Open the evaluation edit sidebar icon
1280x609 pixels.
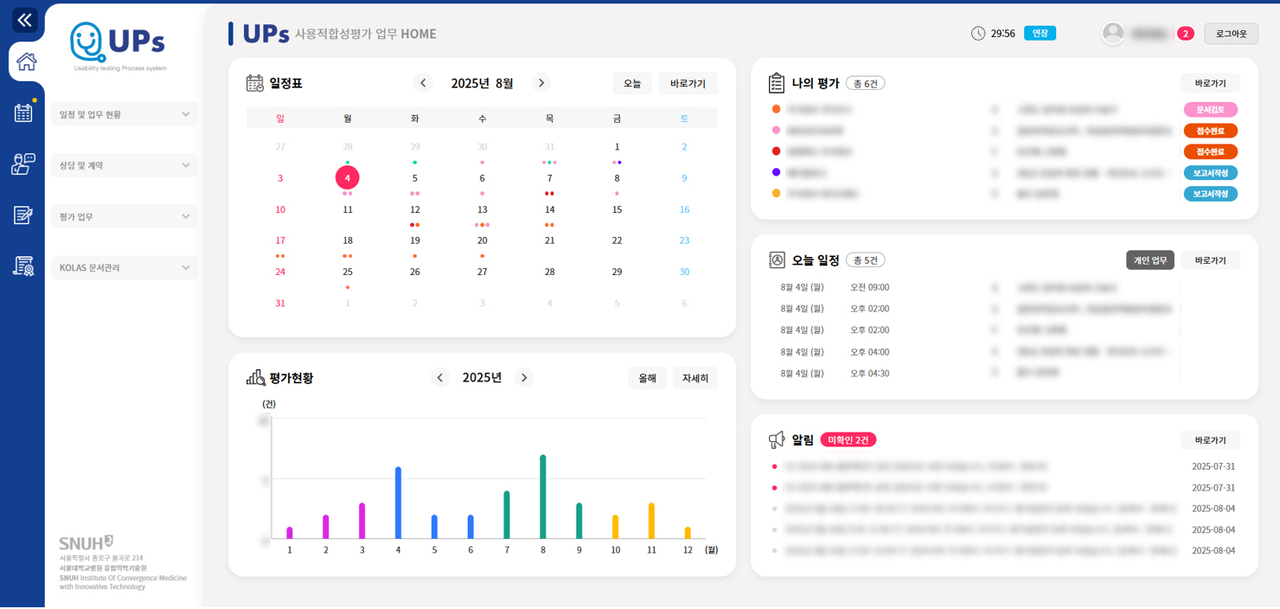tap(23, 215)
